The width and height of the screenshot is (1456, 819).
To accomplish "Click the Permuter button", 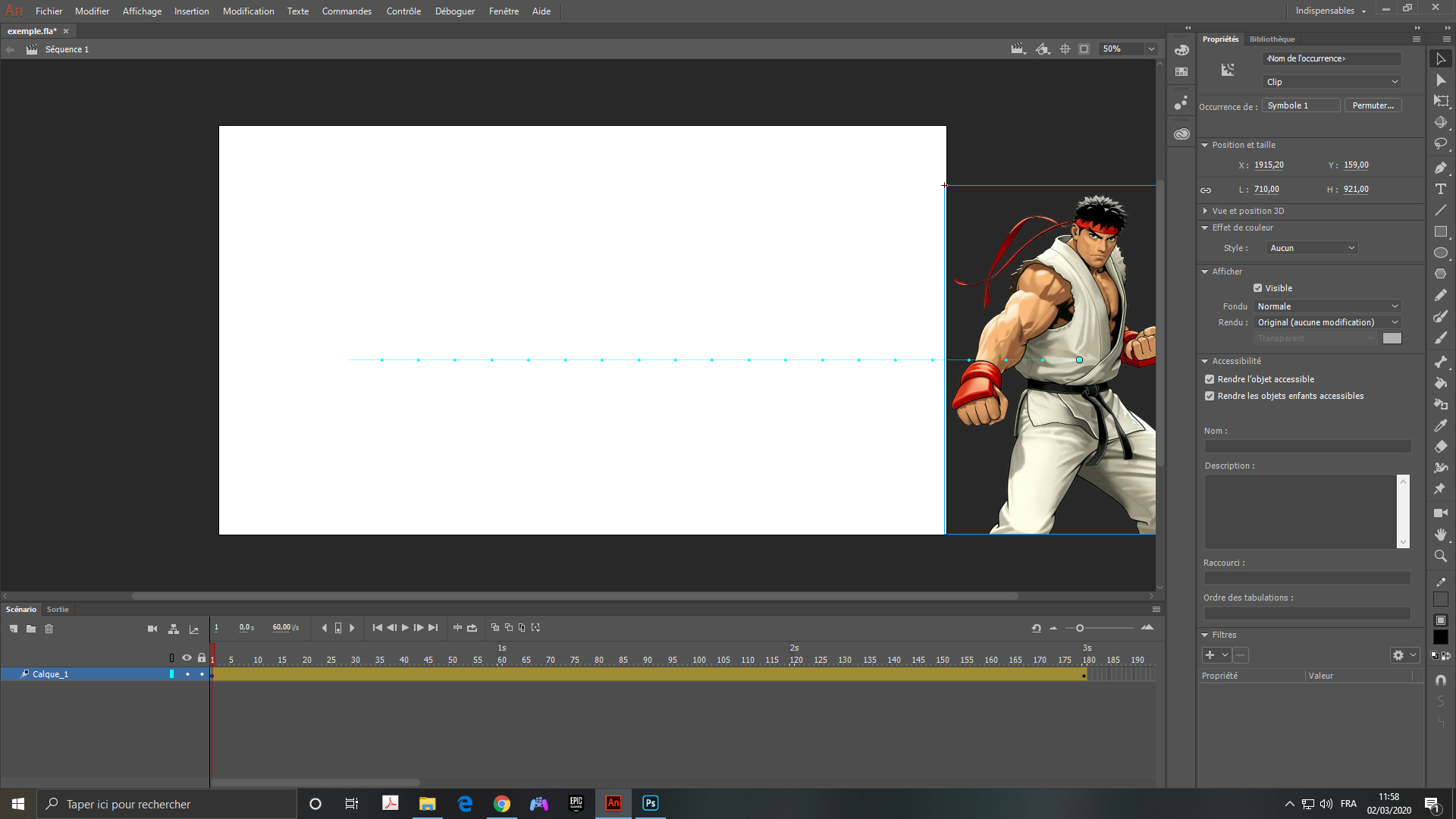I will 1373,105.
